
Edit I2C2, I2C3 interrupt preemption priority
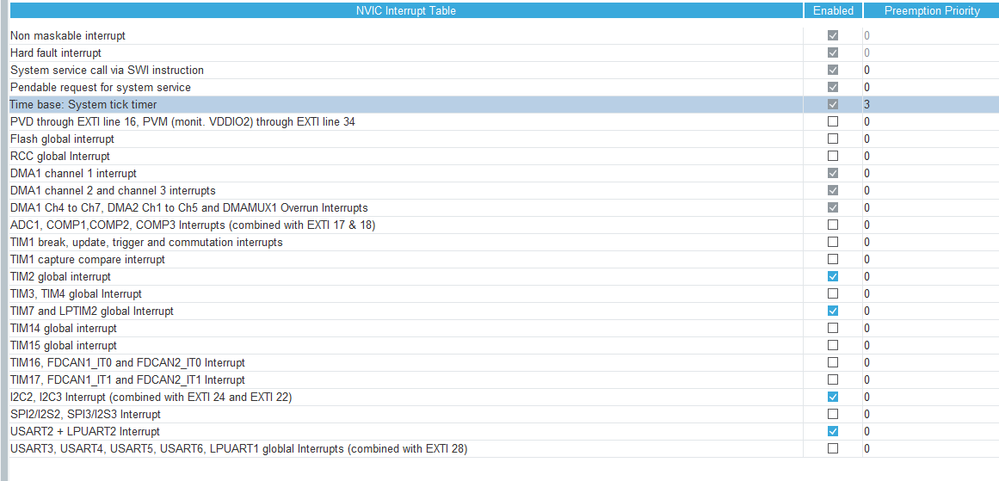931,397
